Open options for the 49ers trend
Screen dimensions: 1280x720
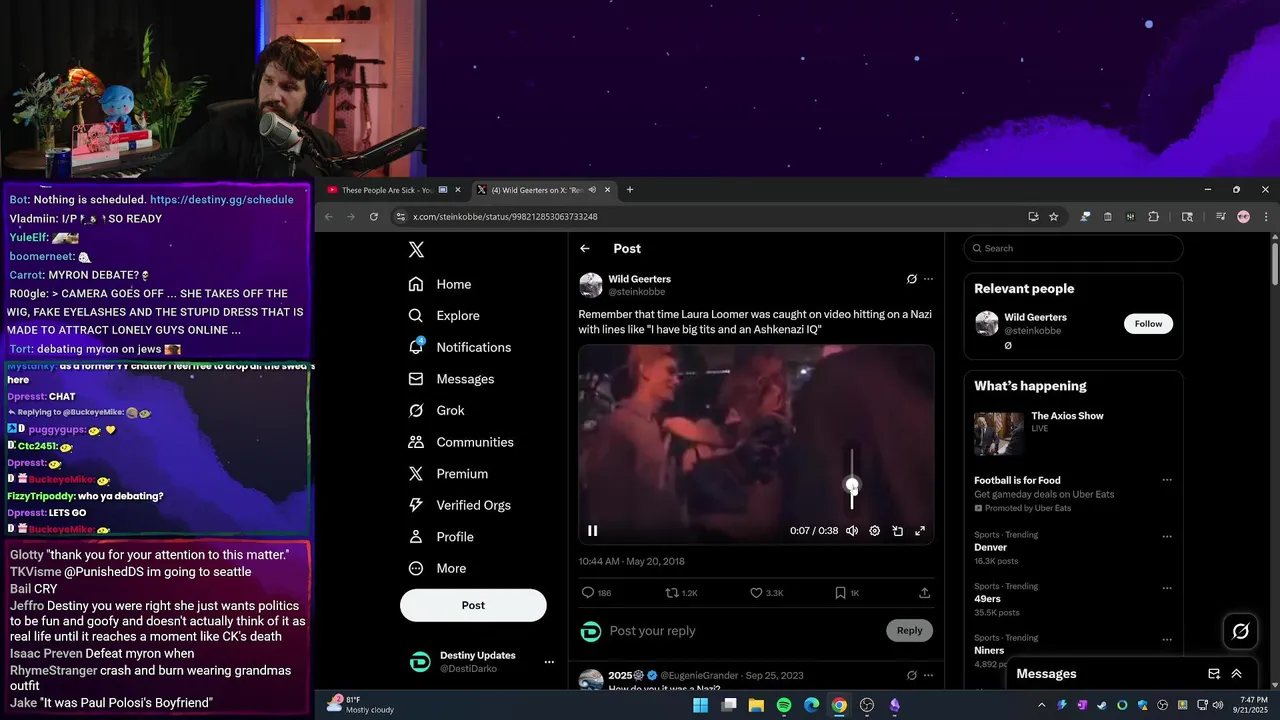[x=1166, y=587]
